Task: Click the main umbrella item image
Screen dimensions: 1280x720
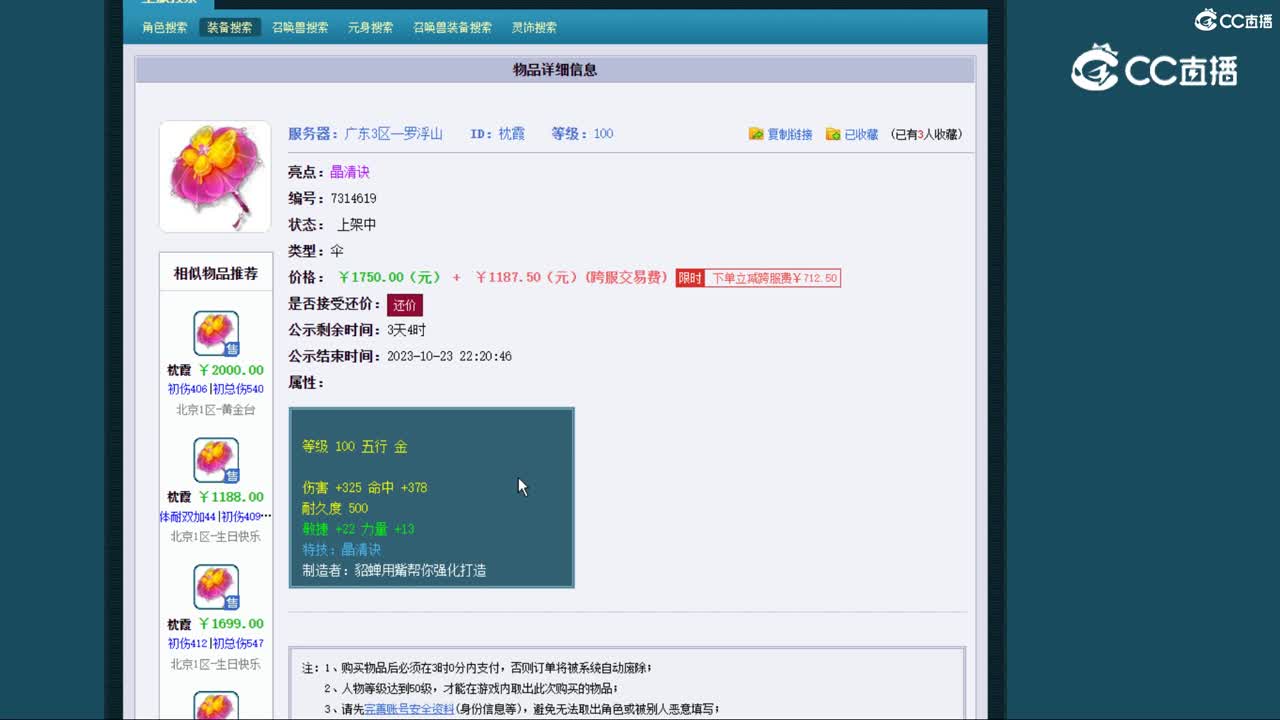Action: click(x=214, y=176)
